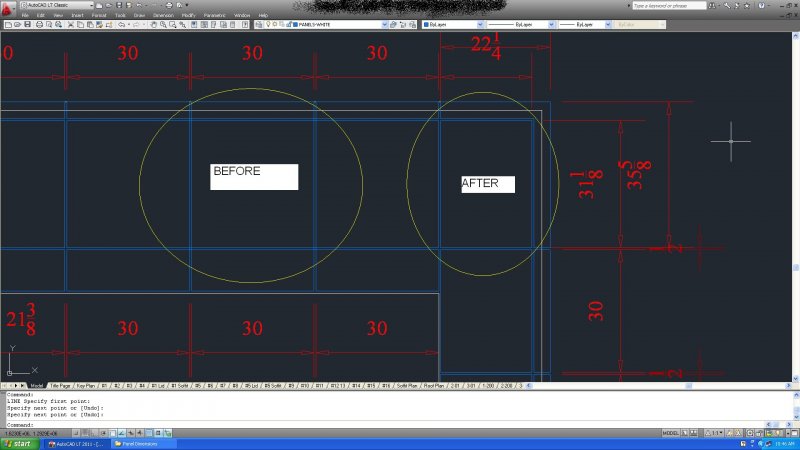Click the Plot printer icon in quick access toolbar
The height and width of the screenshot is (450, 800).
[x=169, y=5]
